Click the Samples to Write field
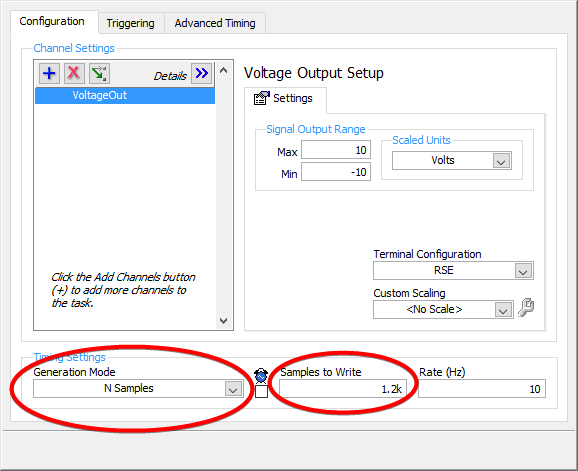 343,389
